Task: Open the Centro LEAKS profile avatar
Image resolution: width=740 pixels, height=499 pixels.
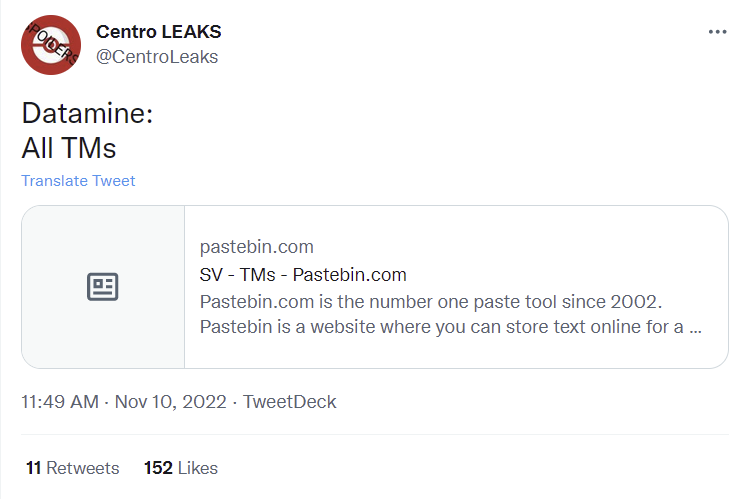Action: click(51, 45)
